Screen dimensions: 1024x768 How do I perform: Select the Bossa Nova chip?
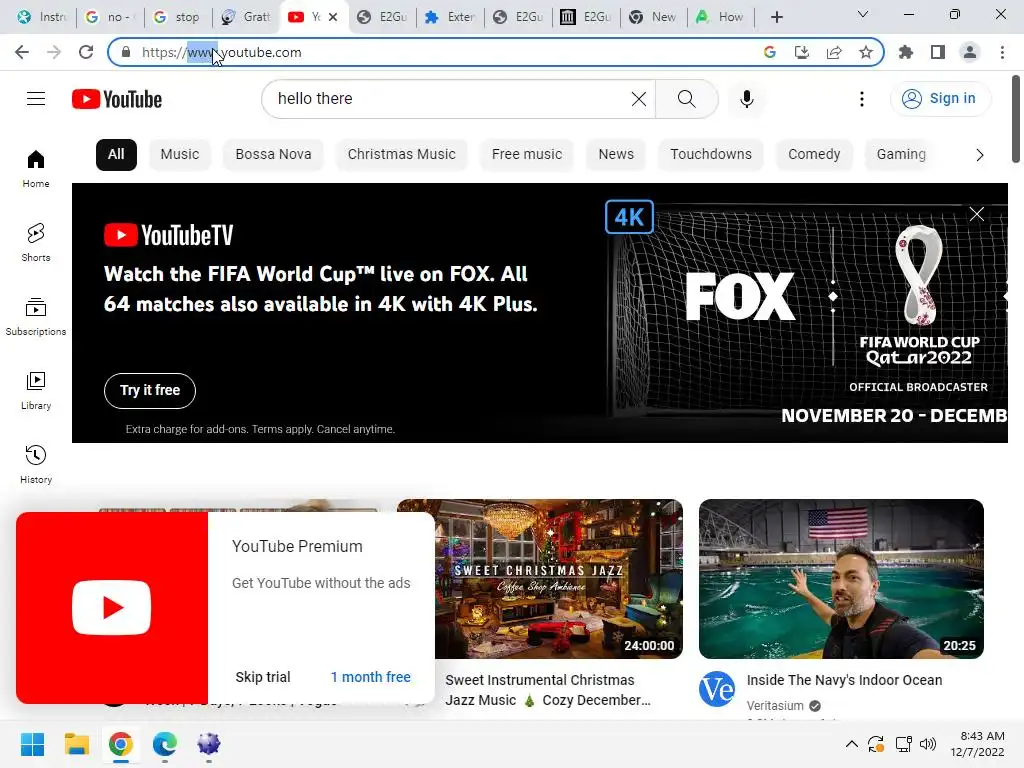point(273,155)
